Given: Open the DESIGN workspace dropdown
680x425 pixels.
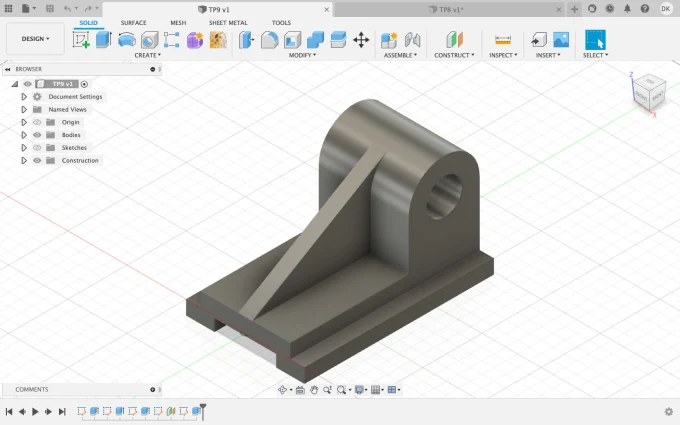Looking at the screenshot, I should [35, 39].
